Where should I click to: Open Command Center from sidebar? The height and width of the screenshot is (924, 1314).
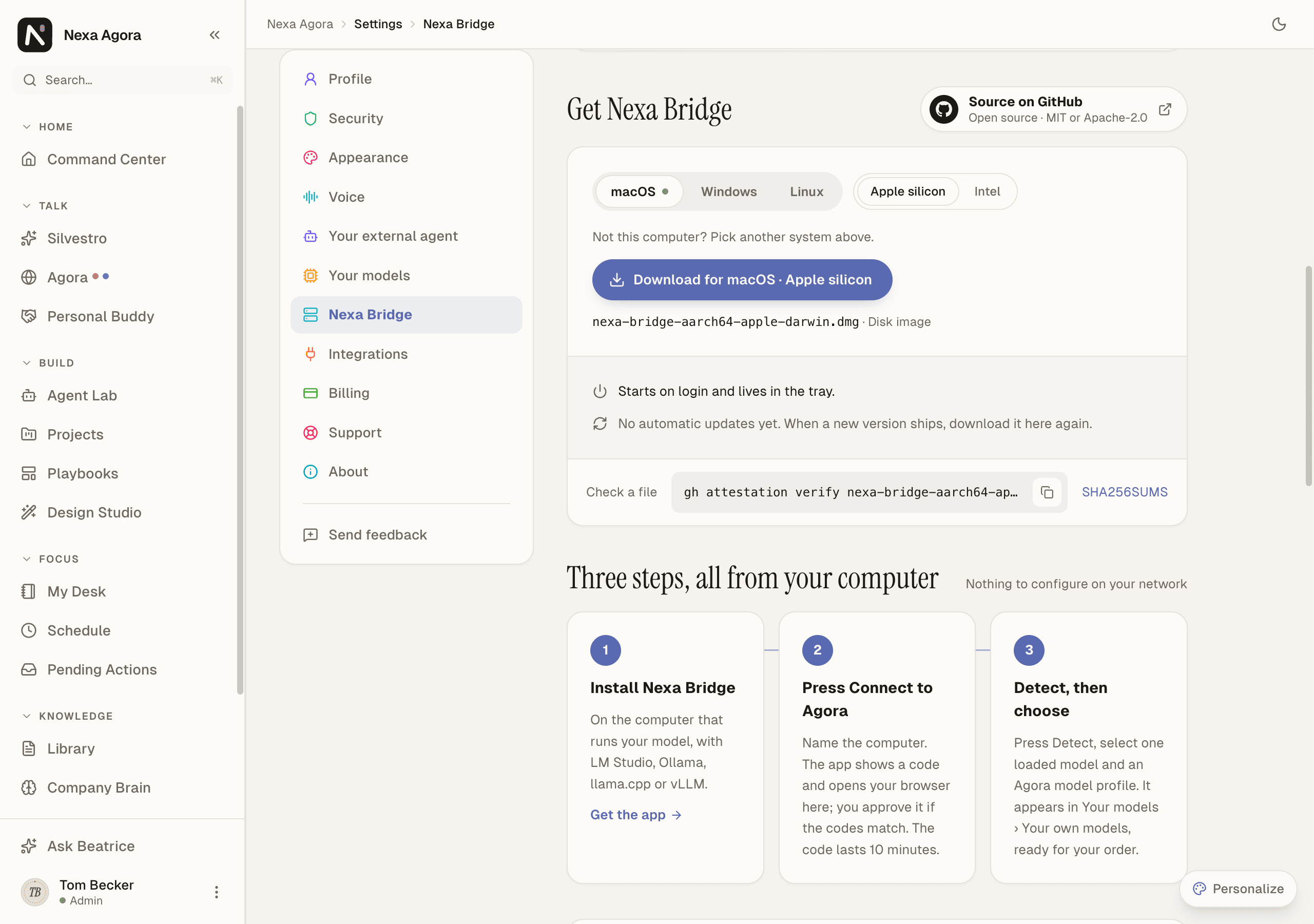[123, 159]
